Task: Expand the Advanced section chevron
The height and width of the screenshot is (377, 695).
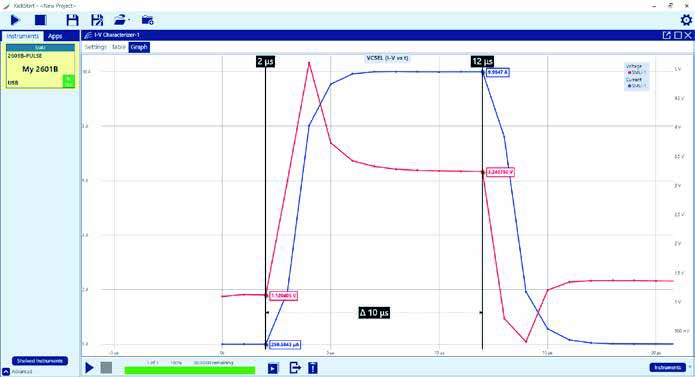Action: [x=6, y=372]
